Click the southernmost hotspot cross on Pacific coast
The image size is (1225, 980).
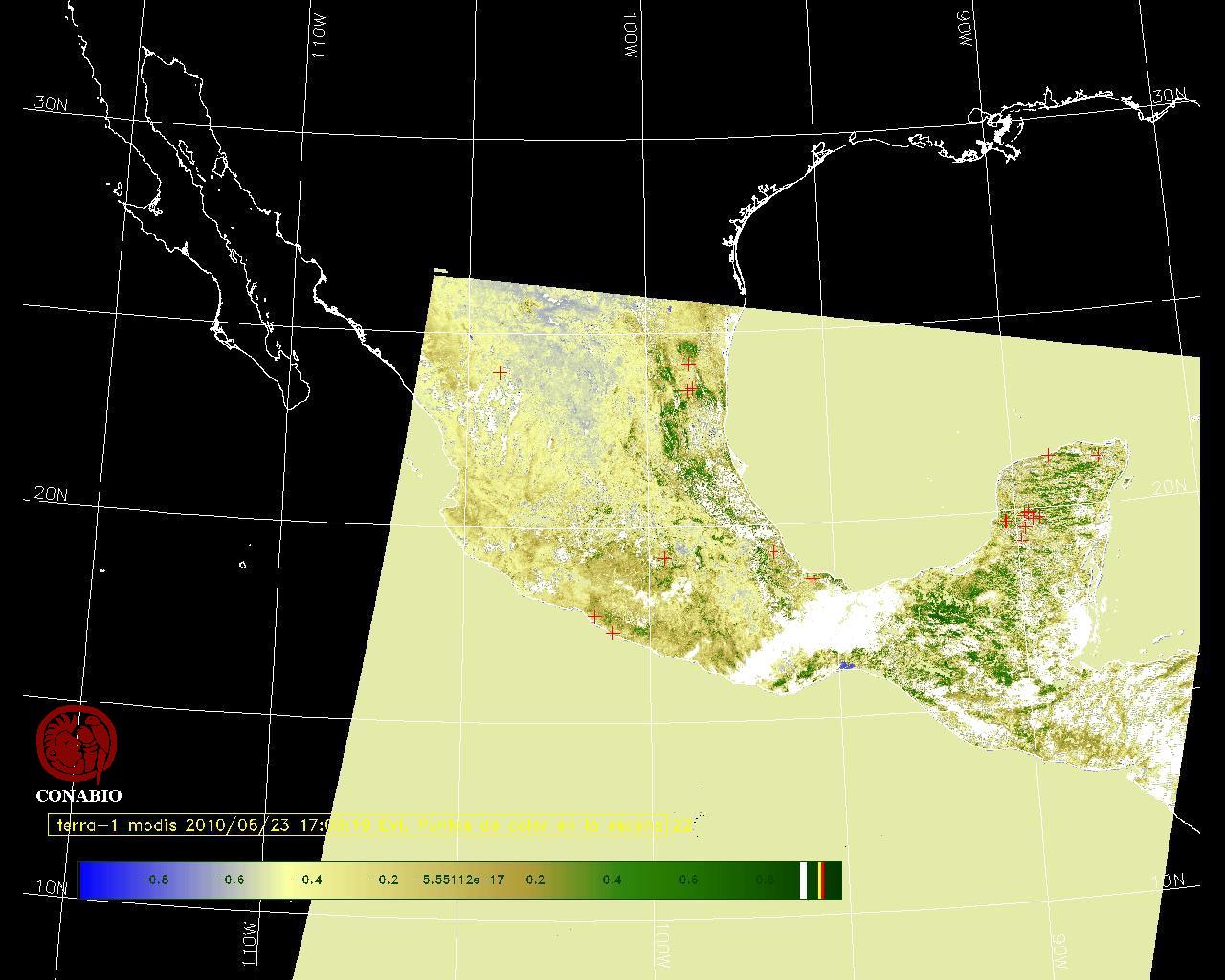pyautogui.click(x=612, y=633)
